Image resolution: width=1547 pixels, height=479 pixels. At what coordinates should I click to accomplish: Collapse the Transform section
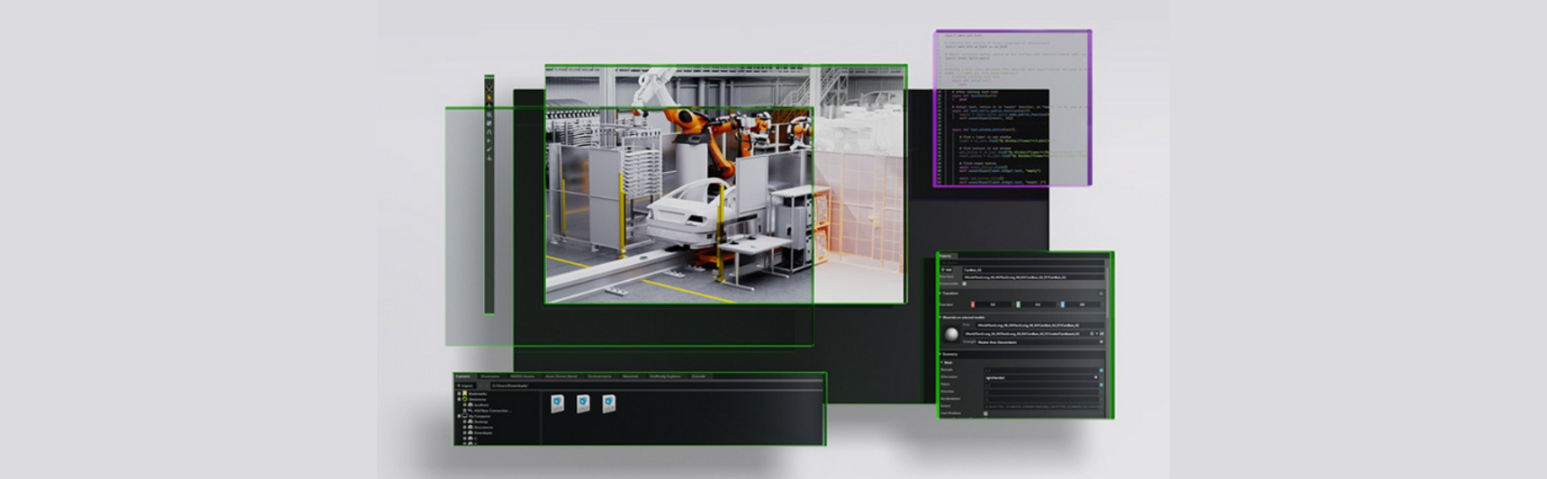940,293
